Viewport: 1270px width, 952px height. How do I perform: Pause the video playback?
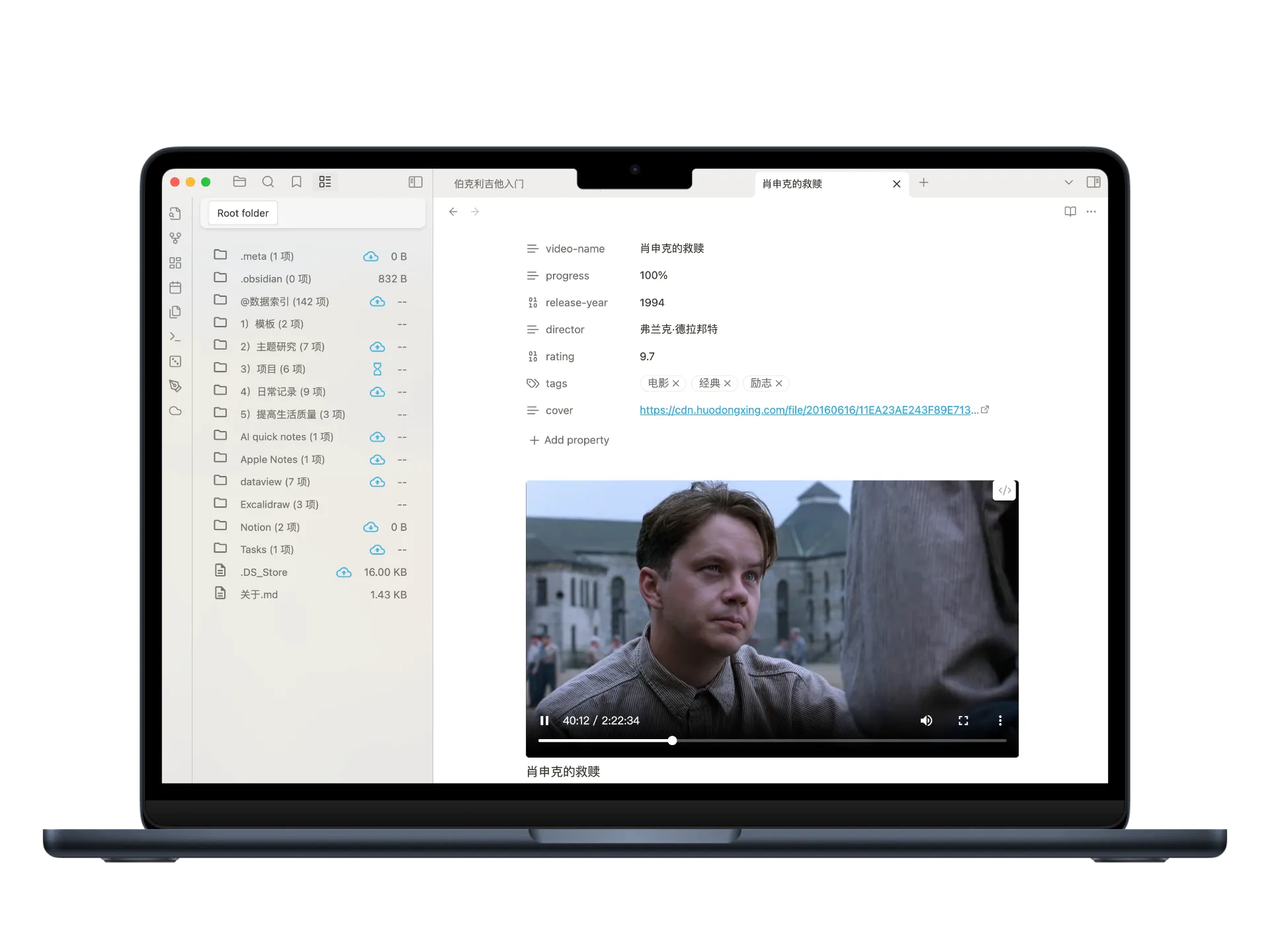544,721
